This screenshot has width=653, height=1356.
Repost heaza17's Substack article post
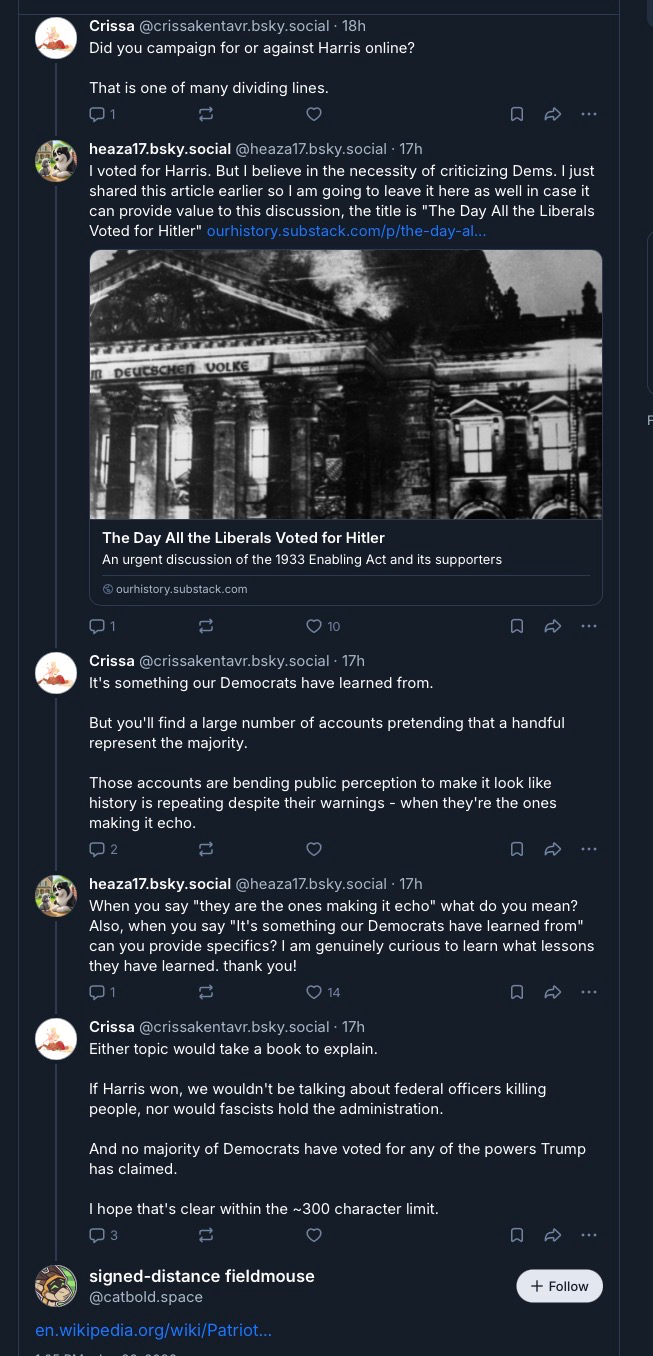(x=206, y=626)
